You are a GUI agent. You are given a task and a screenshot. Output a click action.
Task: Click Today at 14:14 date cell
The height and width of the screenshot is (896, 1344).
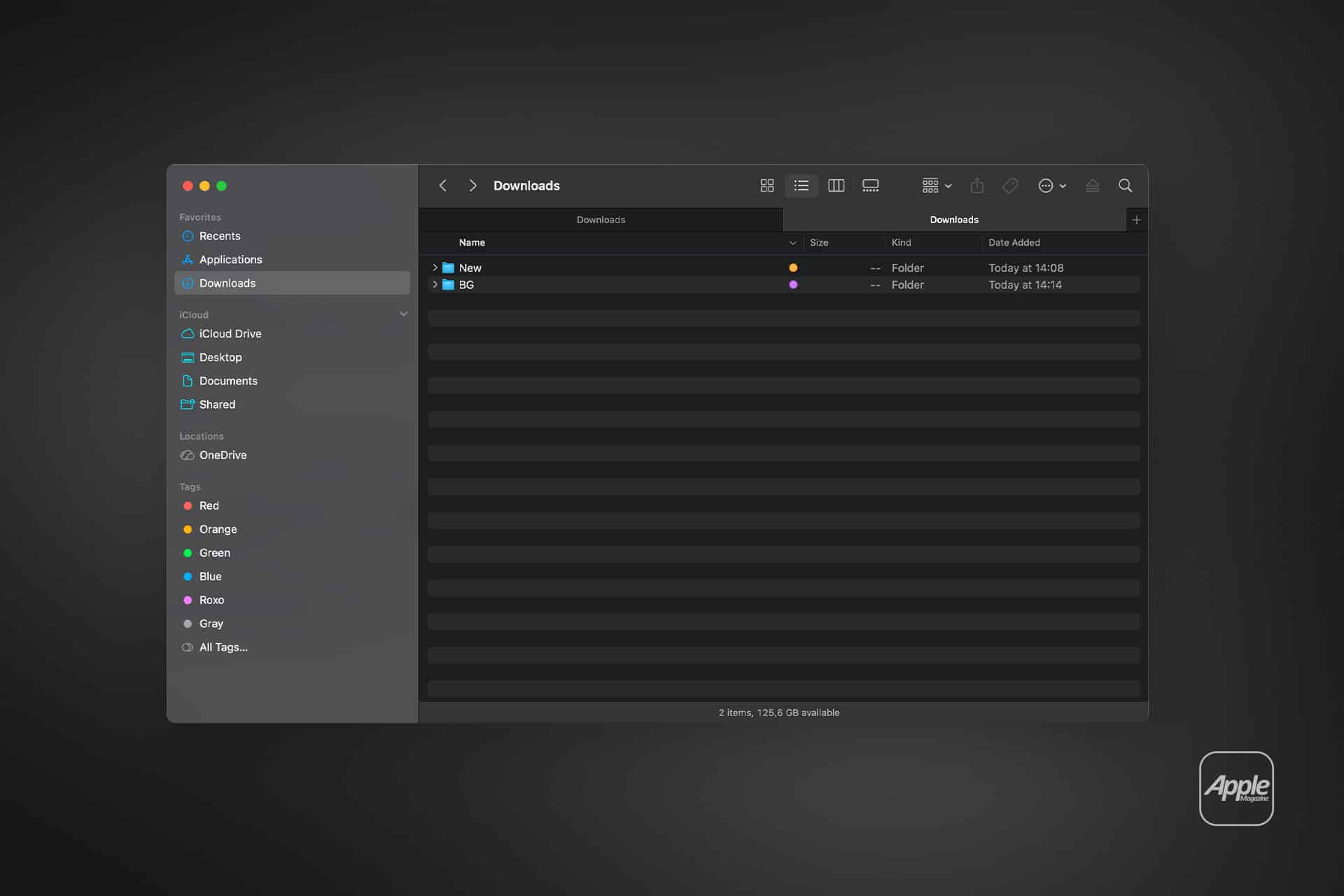coord(1025,285)
